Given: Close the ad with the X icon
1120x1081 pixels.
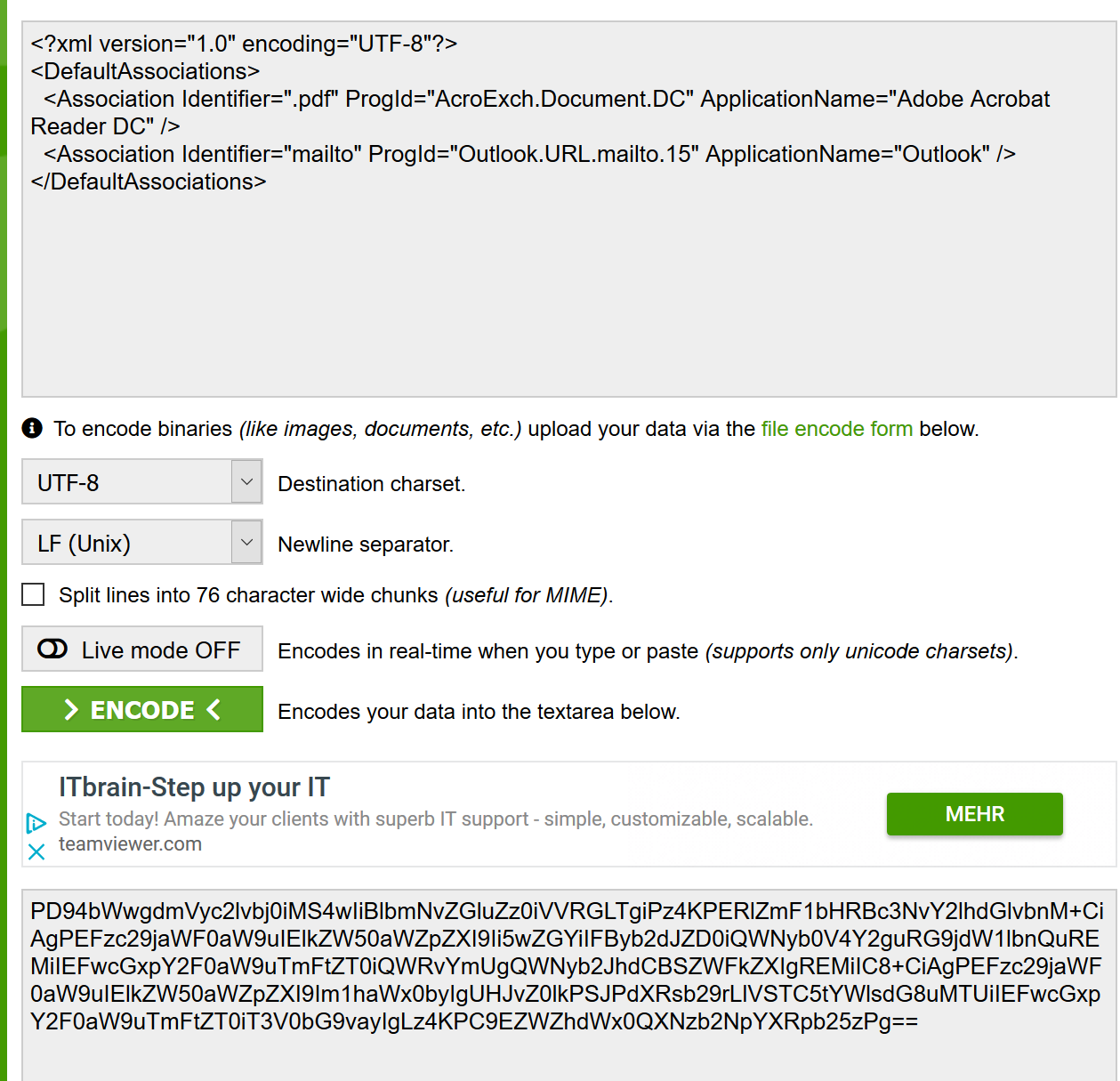Looking at the screenshot, I should 36,852.
